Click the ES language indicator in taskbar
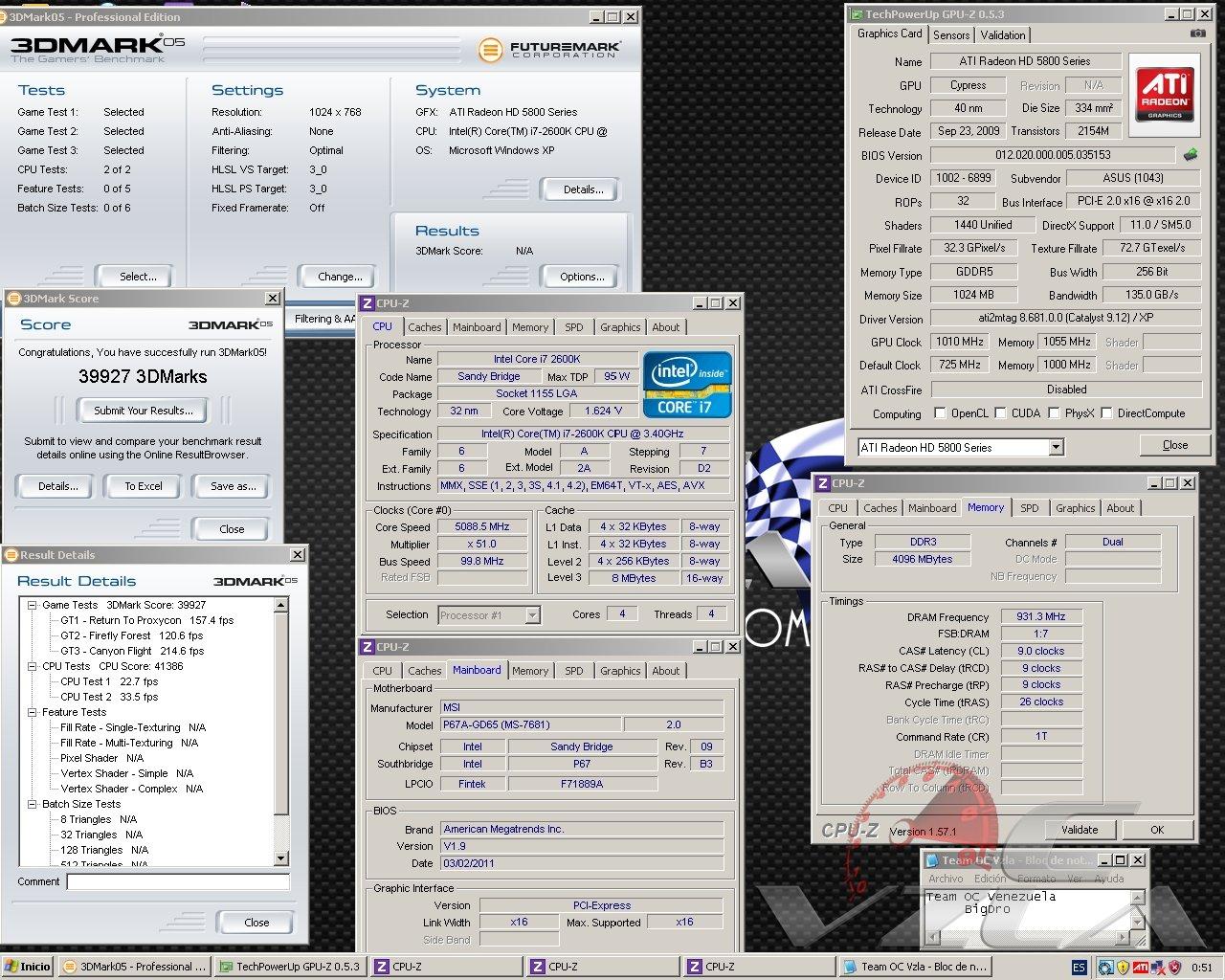This screenshot has width=1225, height=980. (x=1079, y=968)
